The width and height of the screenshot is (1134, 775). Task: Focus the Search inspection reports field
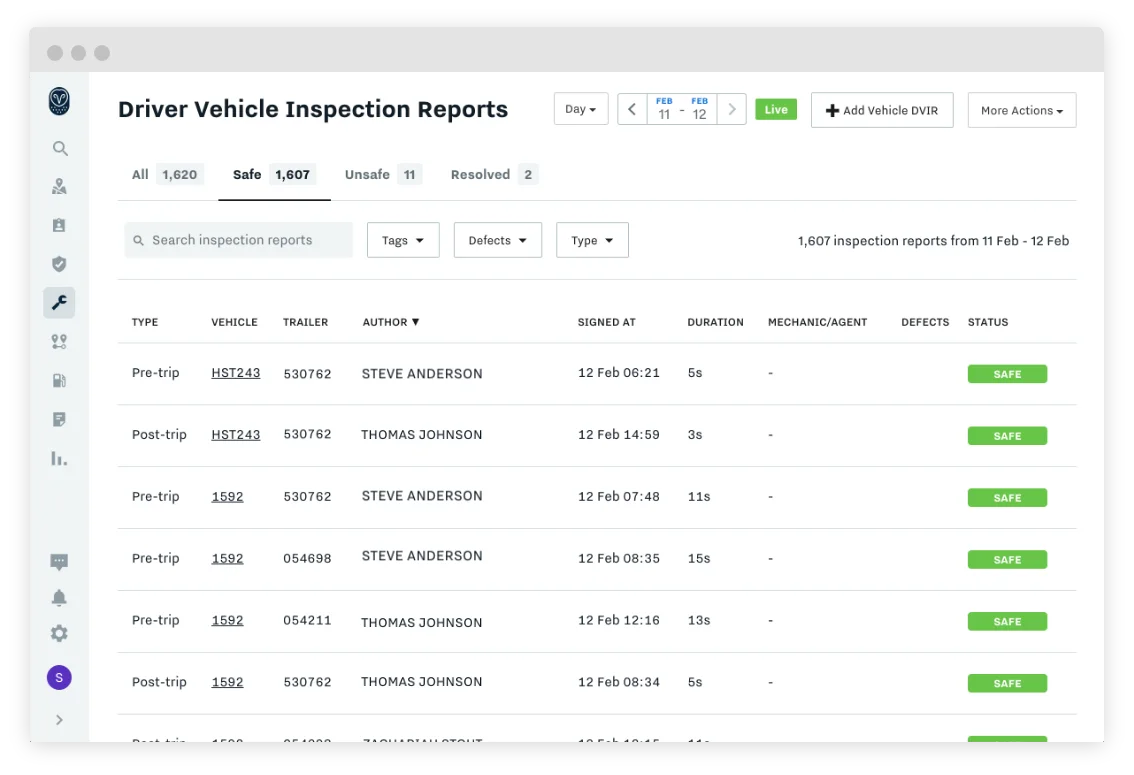click(239, 240)
